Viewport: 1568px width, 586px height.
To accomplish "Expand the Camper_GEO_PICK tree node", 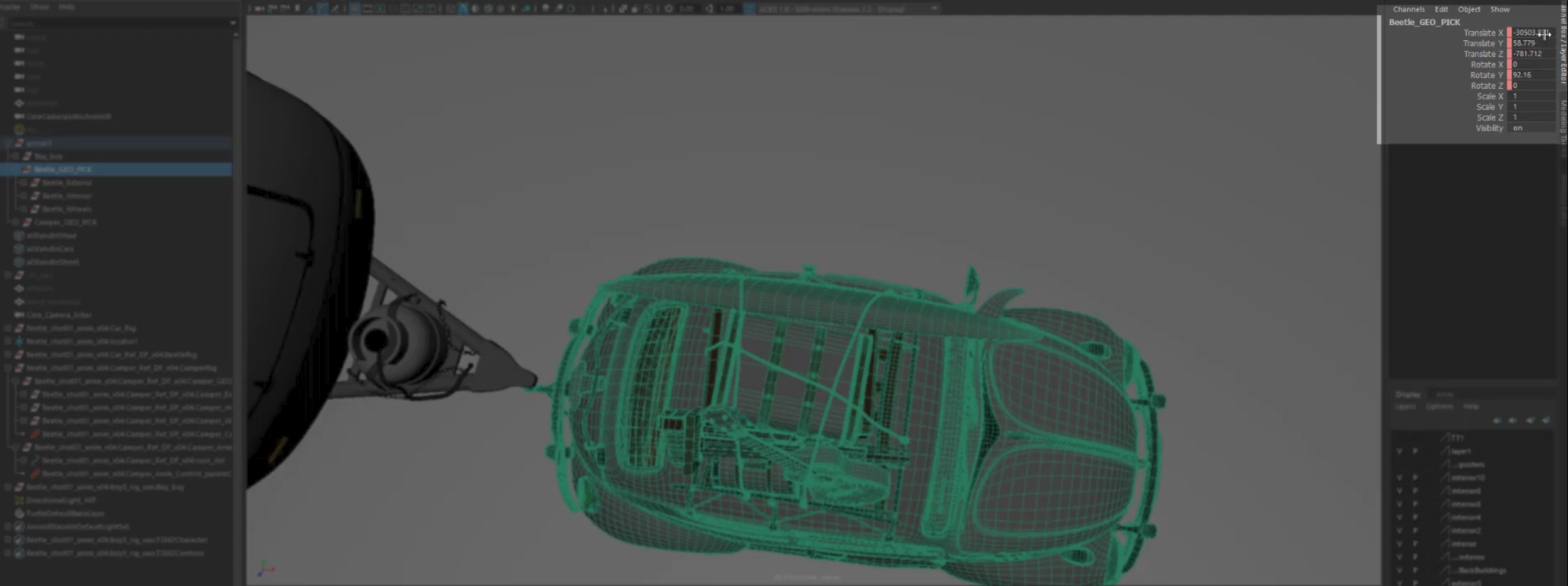I will coord(15,223).
